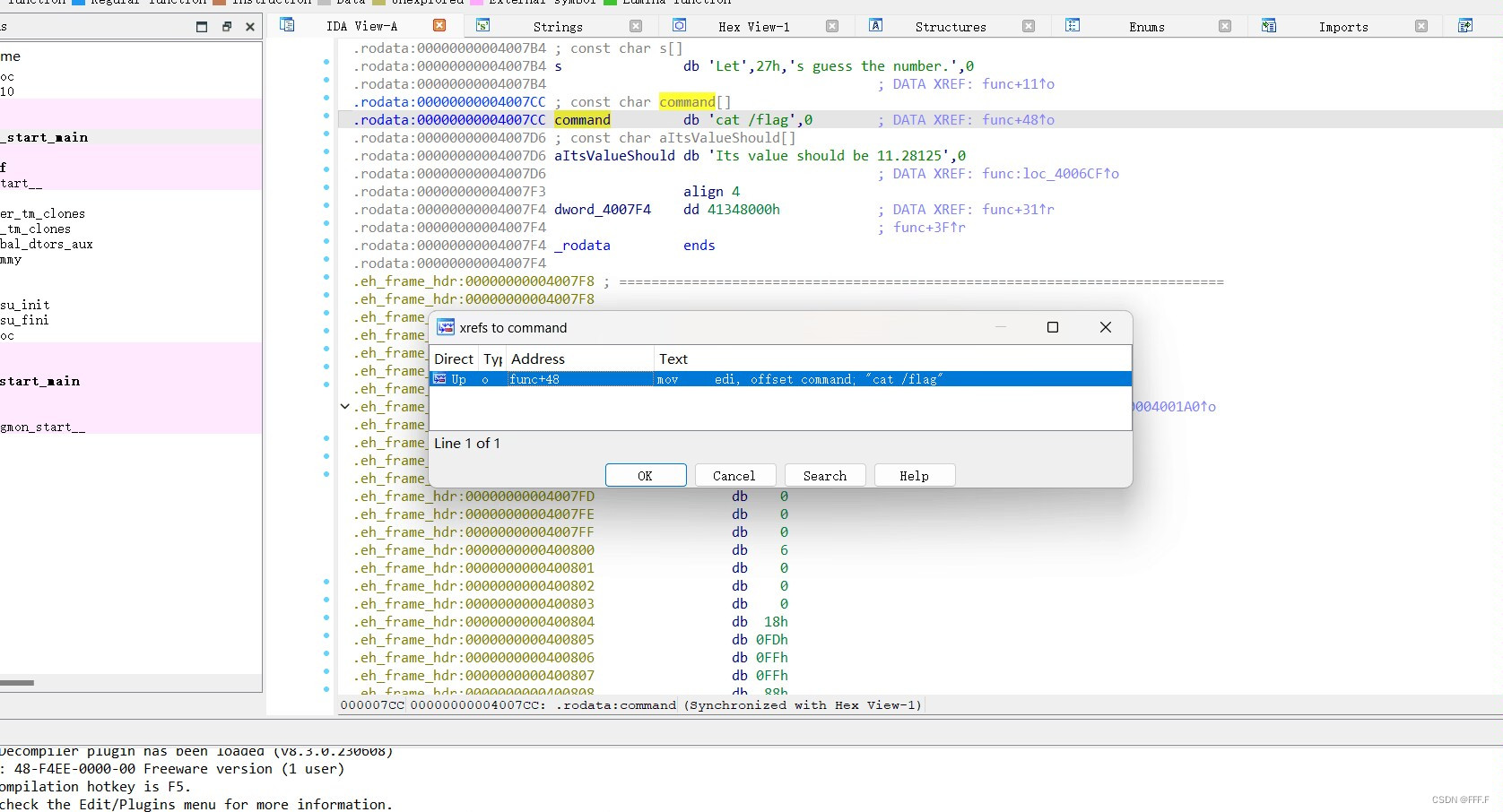Float the functions panel
Screen dimensions: 1503x812
227,27
